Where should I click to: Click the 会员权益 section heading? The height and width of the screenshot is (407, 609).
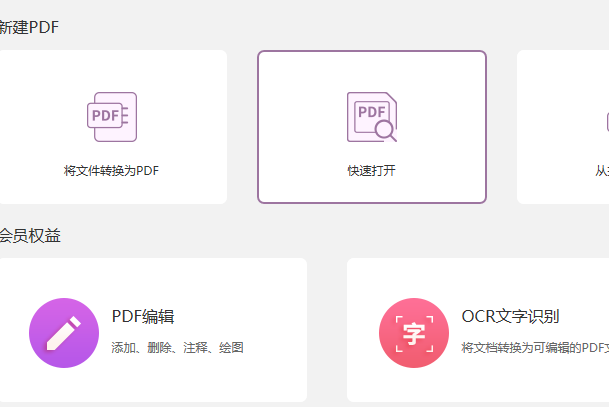30,236
